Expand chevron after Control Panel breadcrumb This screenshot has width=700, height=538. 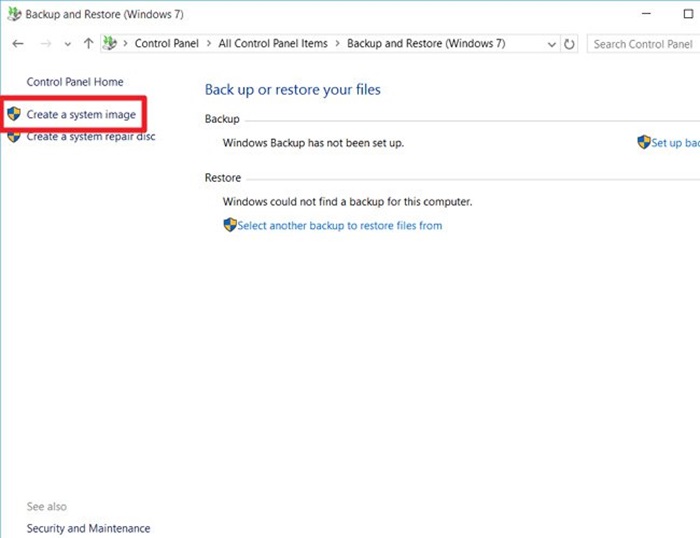(x=207, y=44)
